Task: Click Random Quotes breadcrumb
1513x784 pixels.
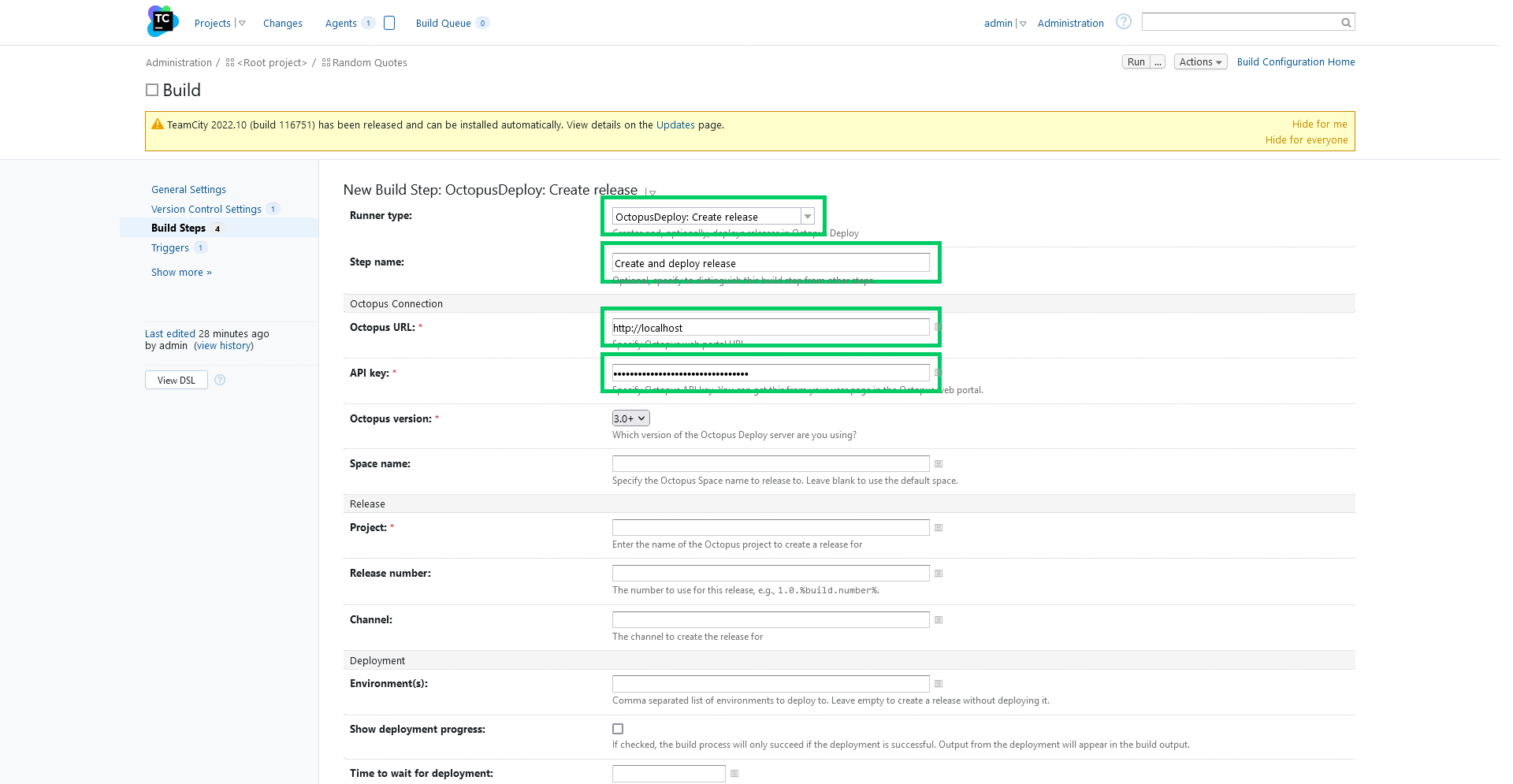Action: 370,63
